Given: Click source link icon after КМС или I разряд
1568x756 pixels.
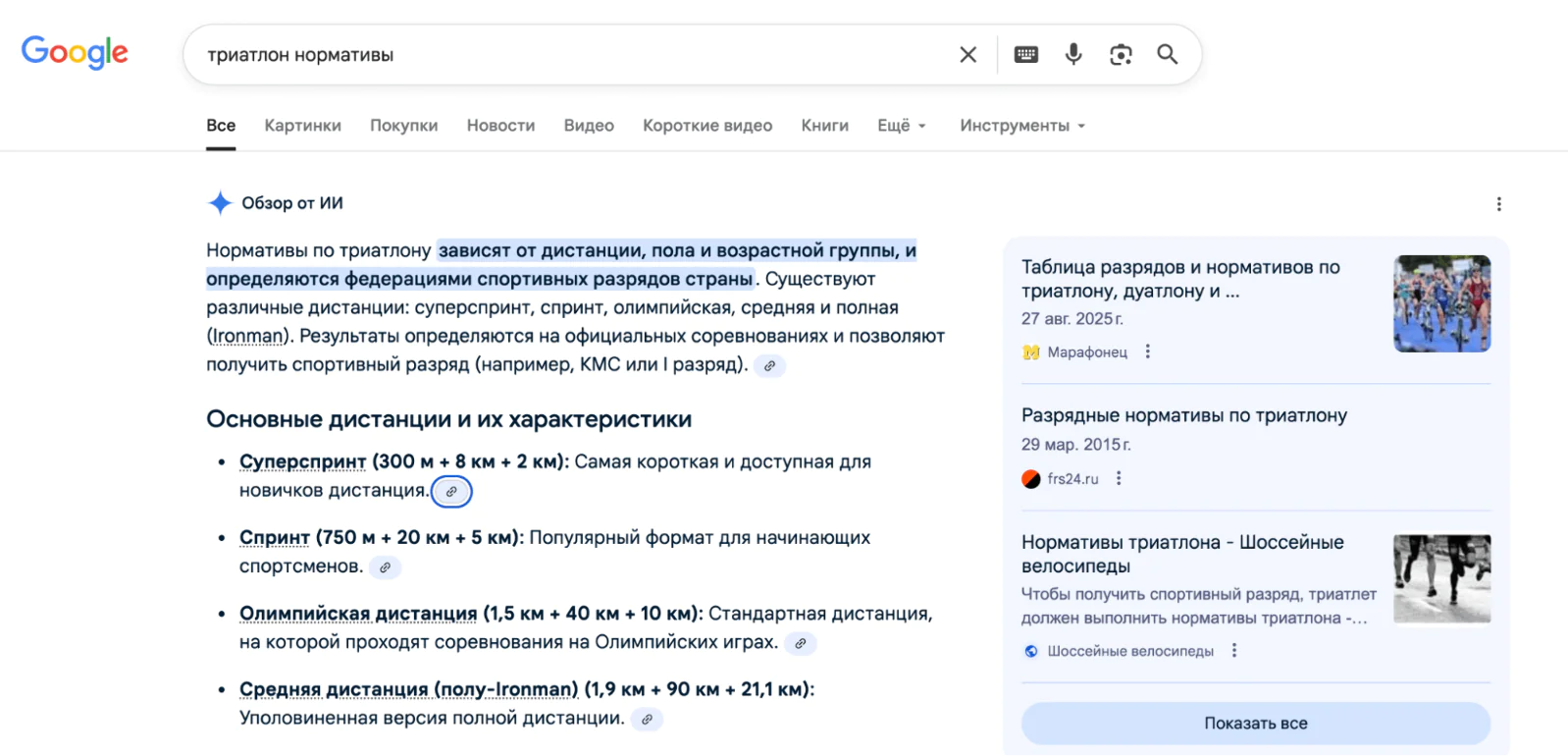Looking at the screenshot, I should [770, 366].
